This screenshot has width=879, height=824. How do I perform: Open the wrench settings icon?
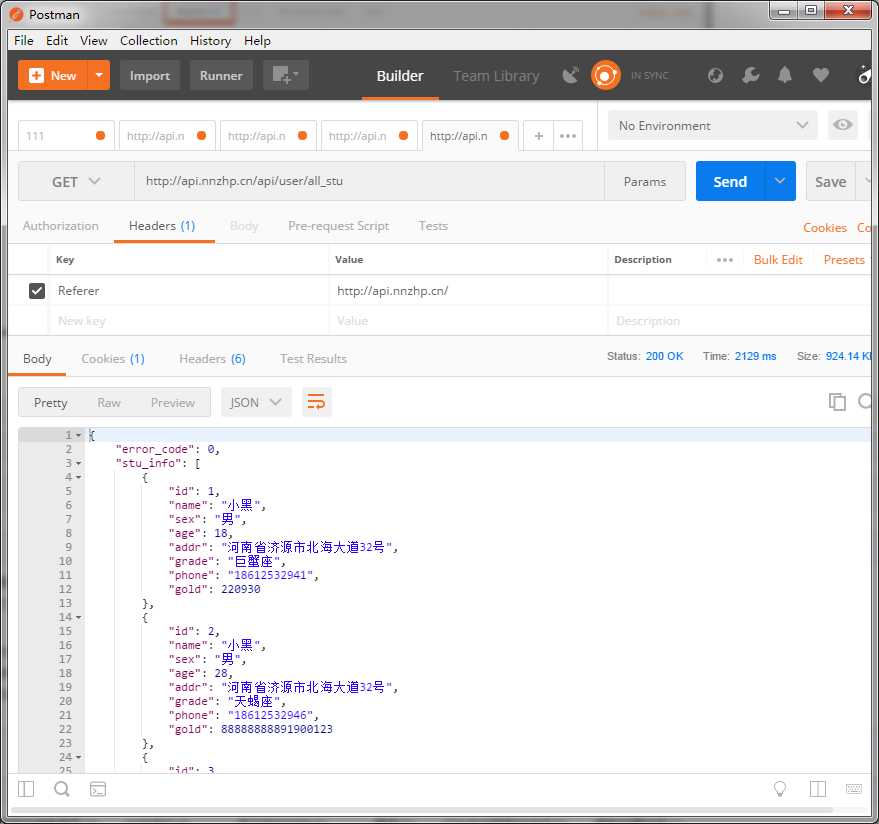point(750,75)
